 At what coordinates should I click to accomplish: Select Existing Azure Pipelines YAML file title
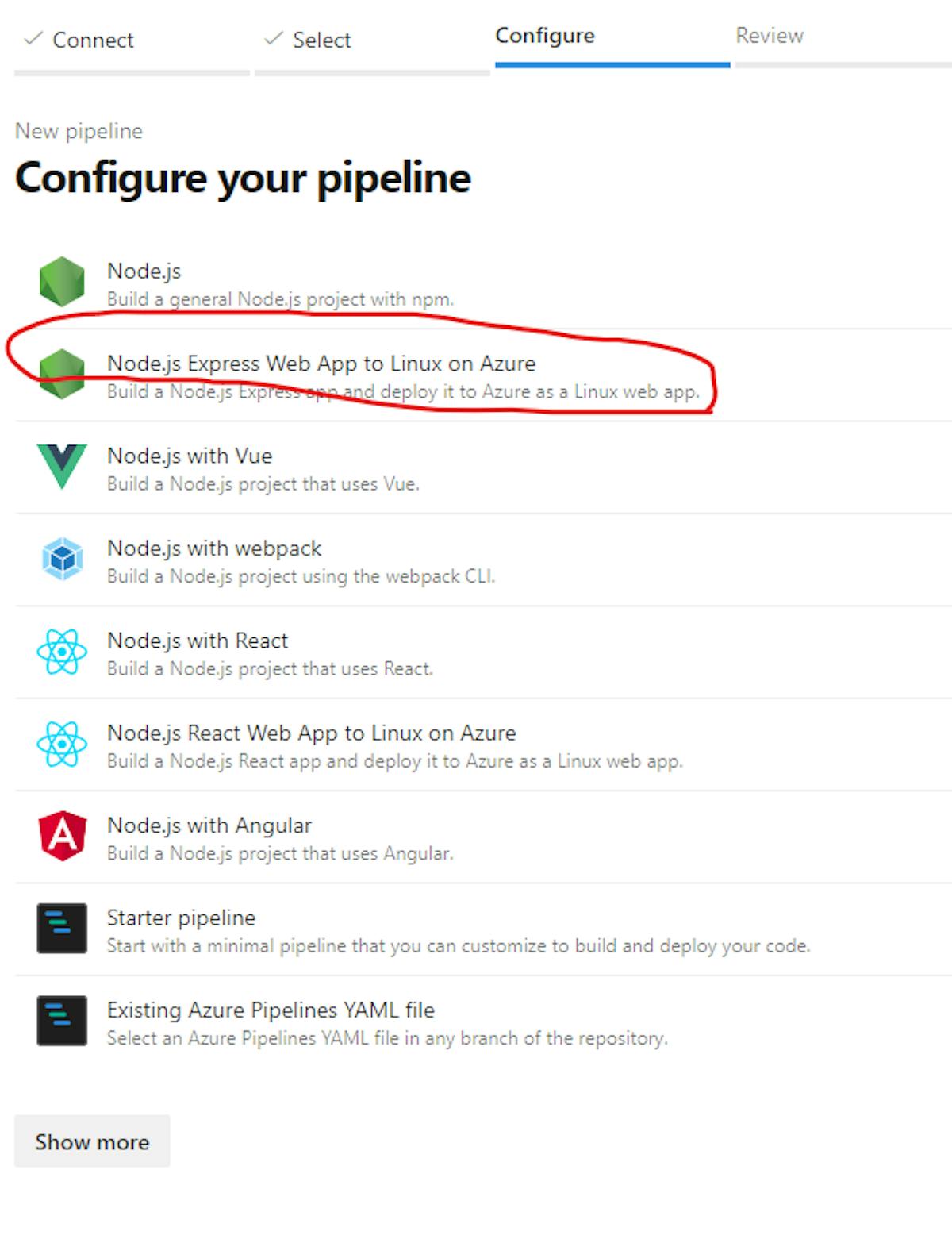[x=271, y=1010]
